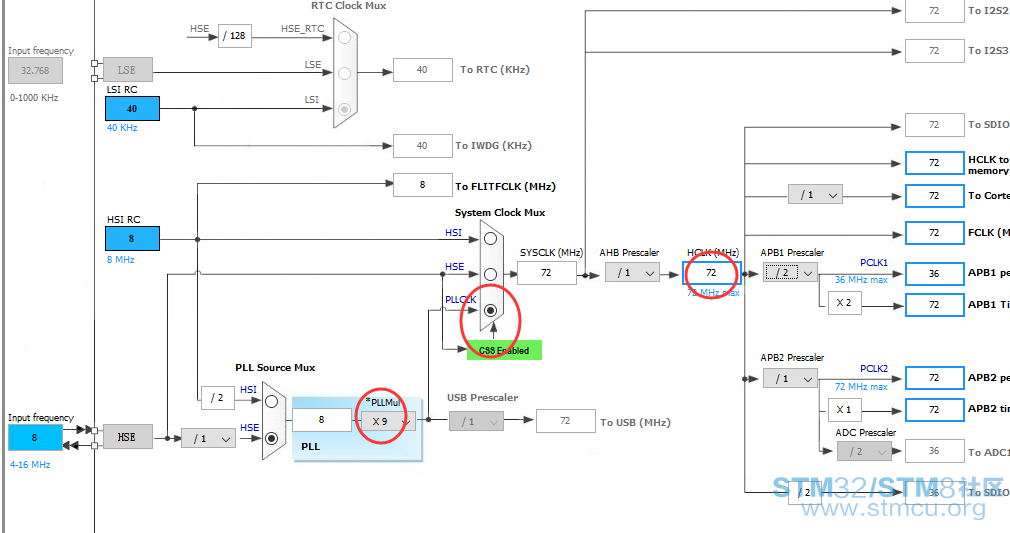Choose HSE in System Clock Mux
The image size is (1010, 533).
[x=490, y=275]
